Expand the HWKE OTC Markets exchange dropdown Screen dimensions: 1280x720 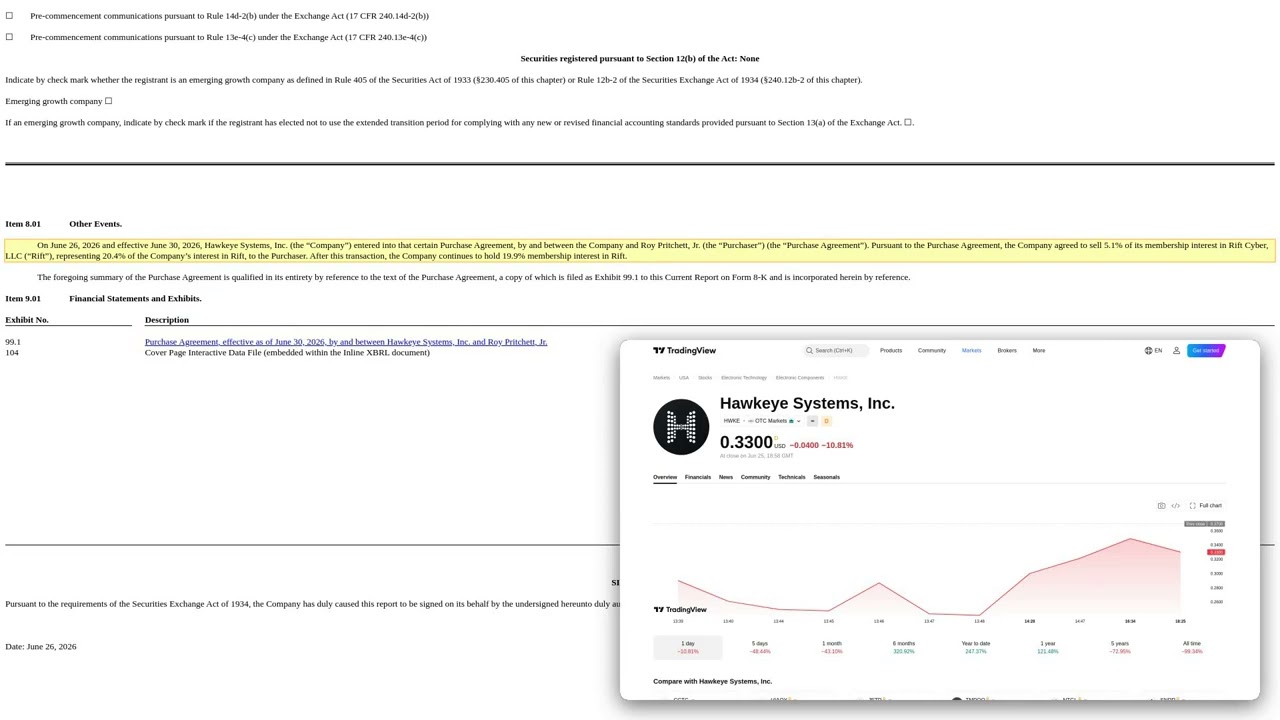[762, 421]
